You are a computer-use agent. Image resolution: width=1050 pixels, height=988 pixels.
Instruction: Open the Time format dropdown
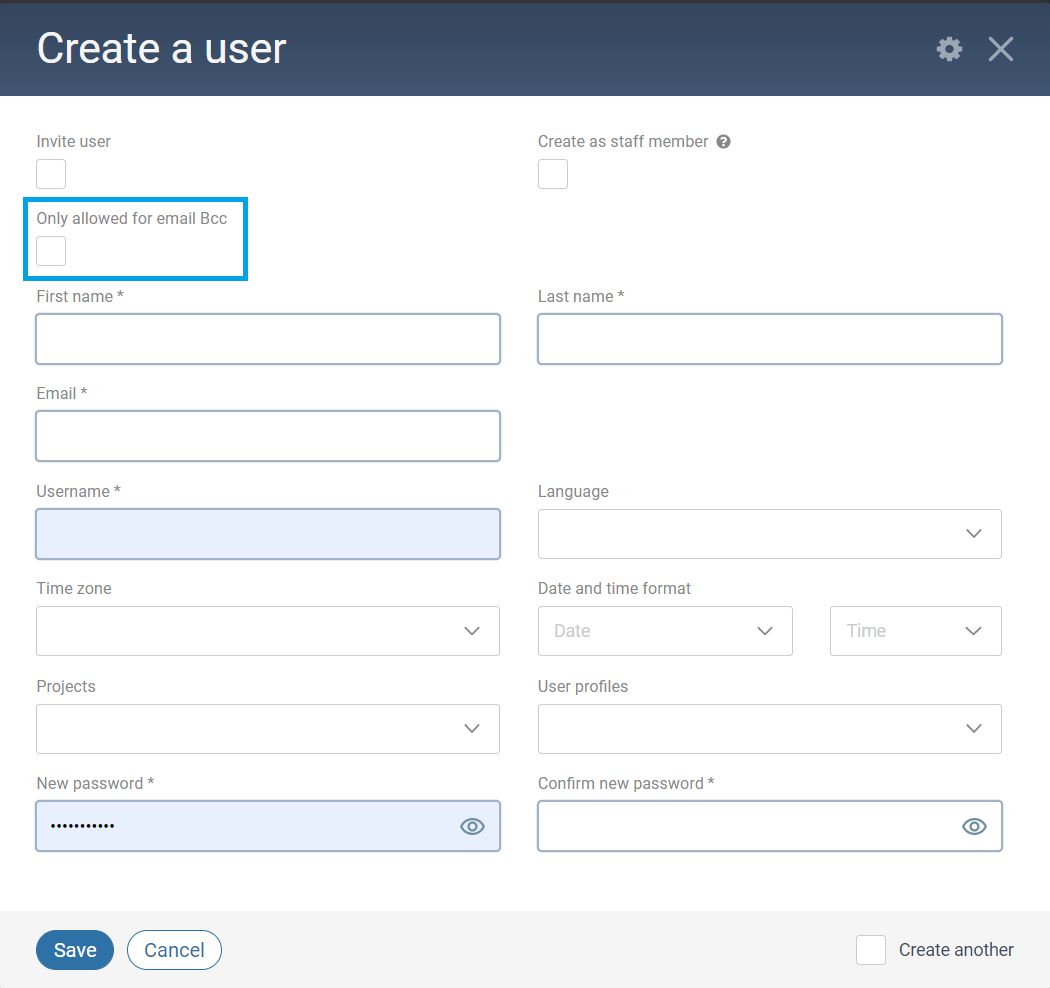(915, 631)
